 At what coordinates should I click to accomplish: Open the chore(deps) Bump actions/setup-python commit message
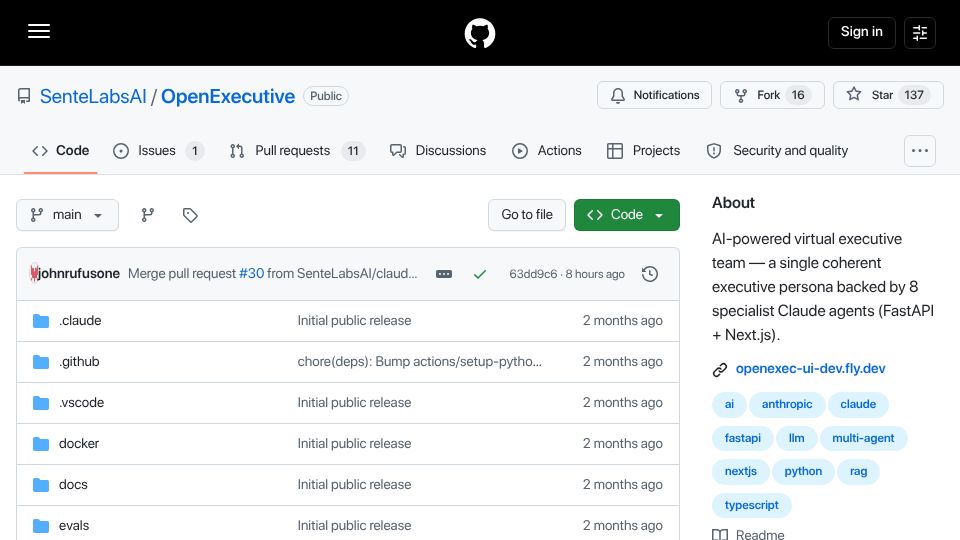coord(419,362)
